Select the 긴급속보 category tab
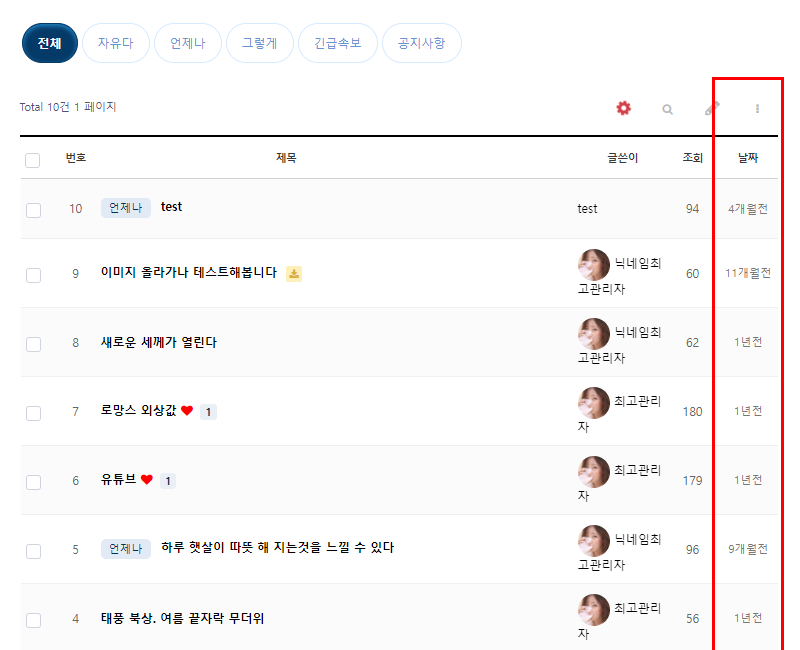Screen dimensions: 800x650 coord(338,44)
